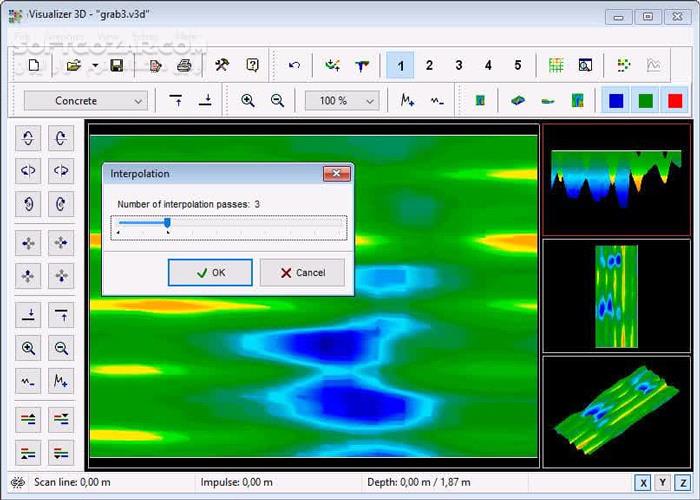The width and height of the screenshot is (700, 500).
Task: Click the move-up four-arrow icon in left panel
Action: click(28, 276)
